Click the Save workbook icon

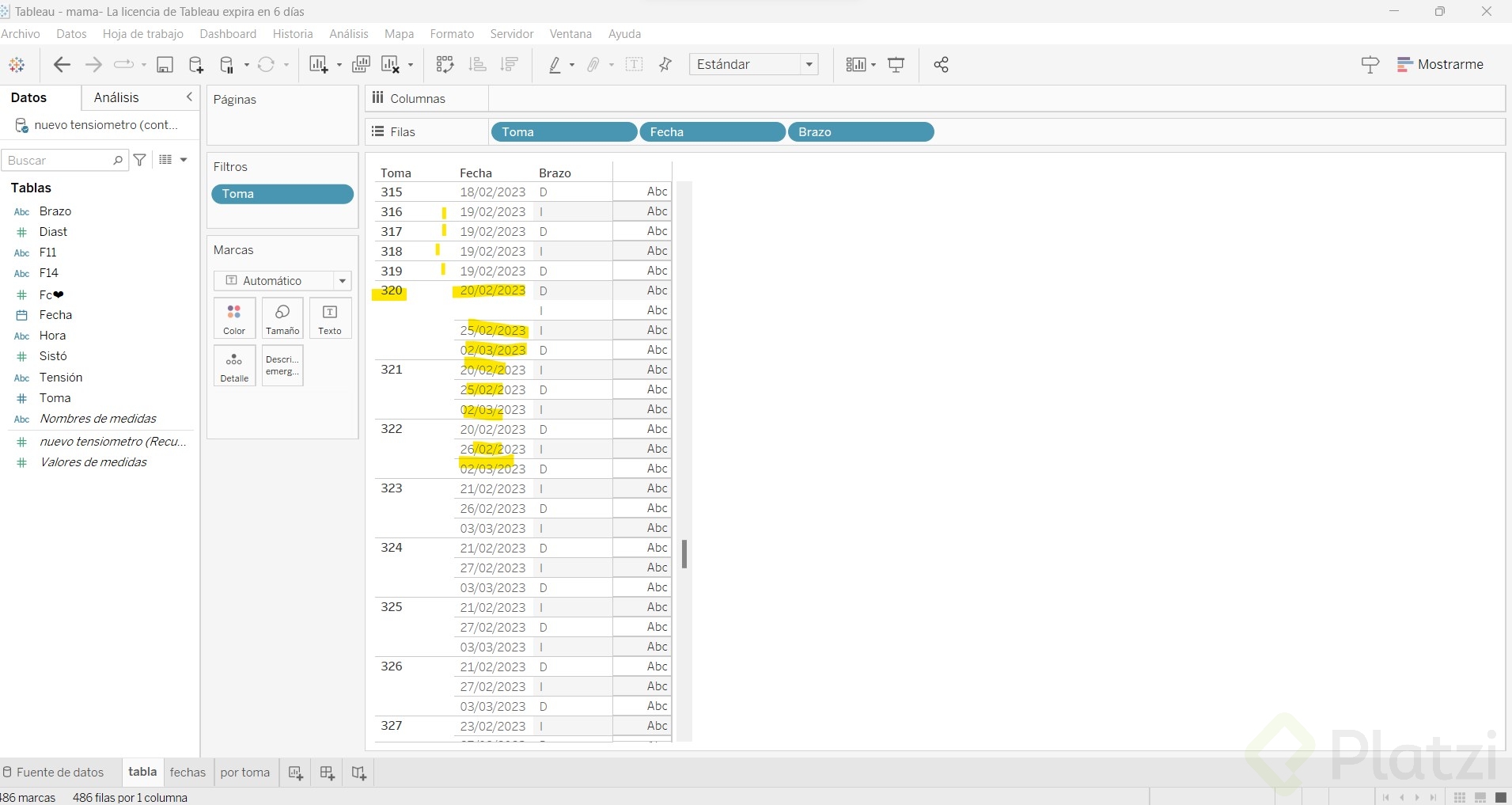pos(165,65)
